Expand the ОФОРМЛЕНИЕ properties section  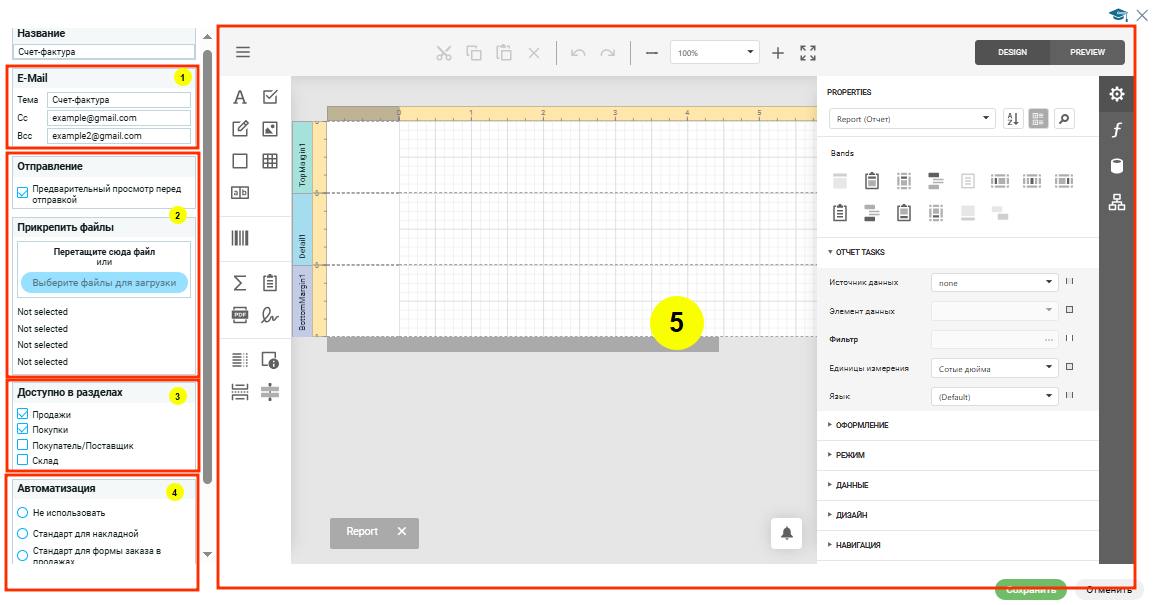(862, 425)
